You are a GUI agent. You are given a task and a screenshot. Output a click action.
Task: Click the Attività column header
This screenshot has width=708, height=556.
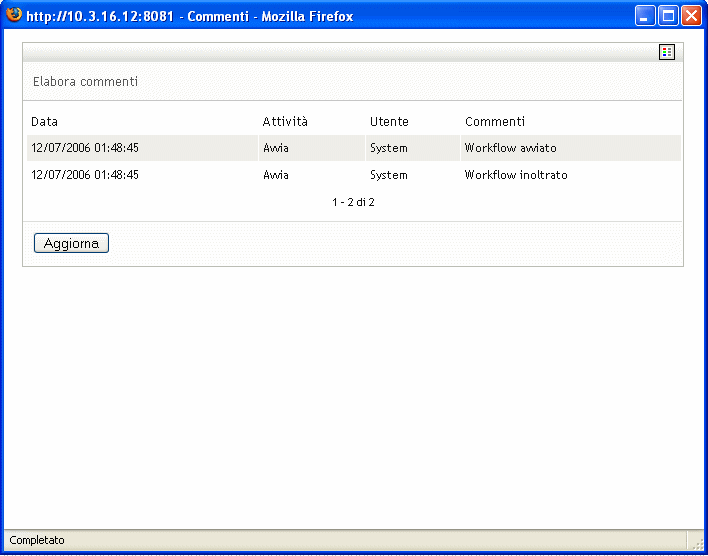(x=285, y=121)
